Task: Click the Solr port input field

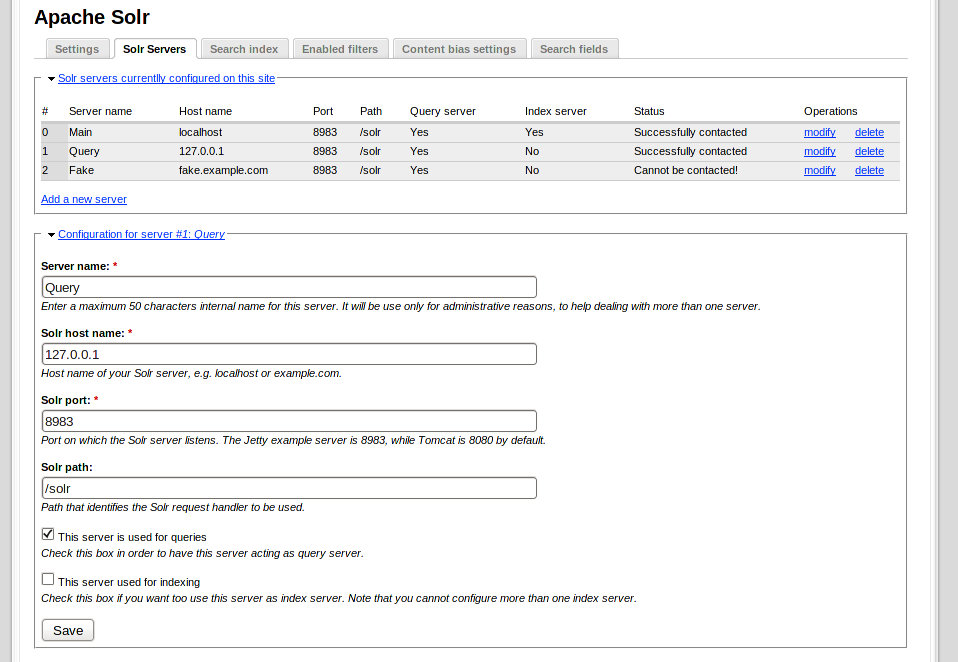Action: click(x=289, y=421)
